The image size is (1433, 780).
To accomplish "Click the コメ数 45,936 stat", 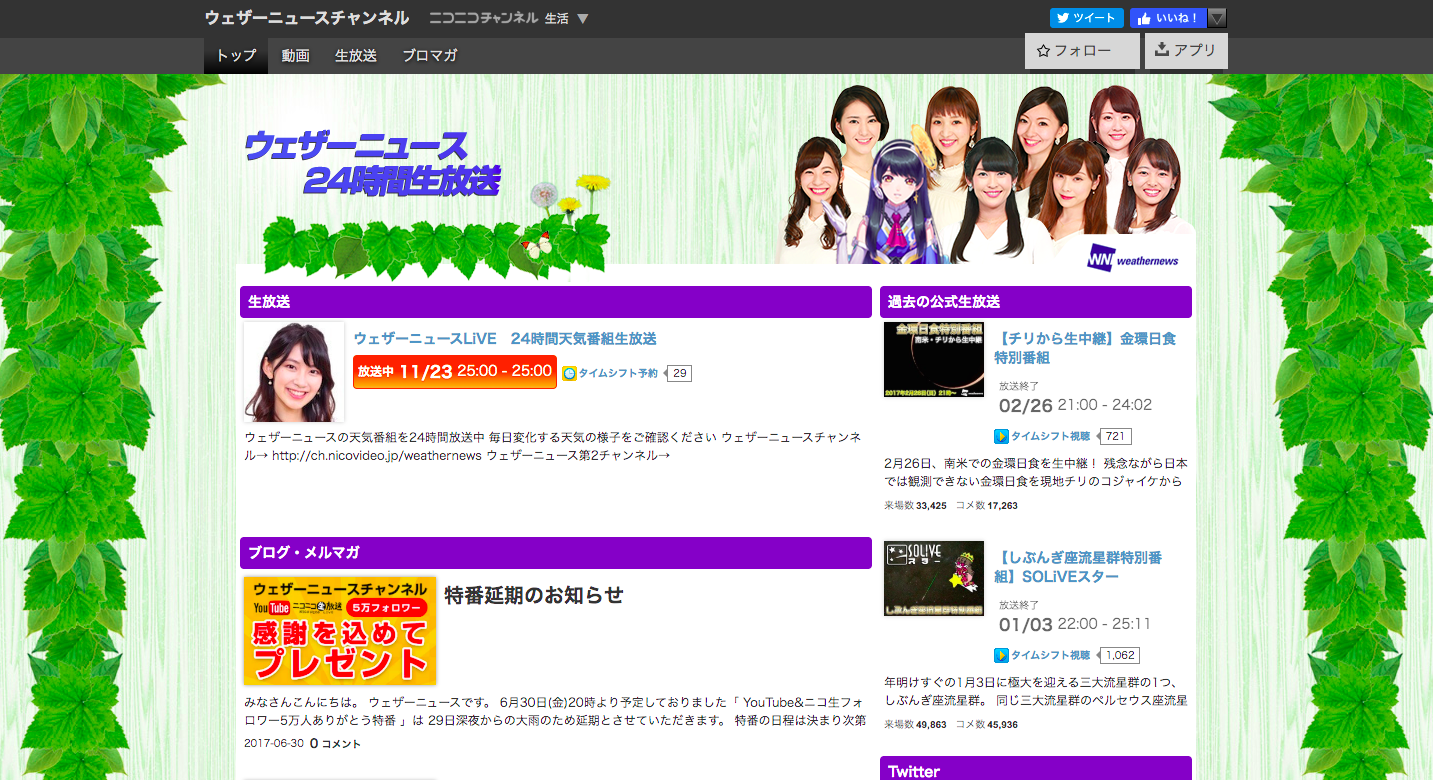I will coord(987,725).
